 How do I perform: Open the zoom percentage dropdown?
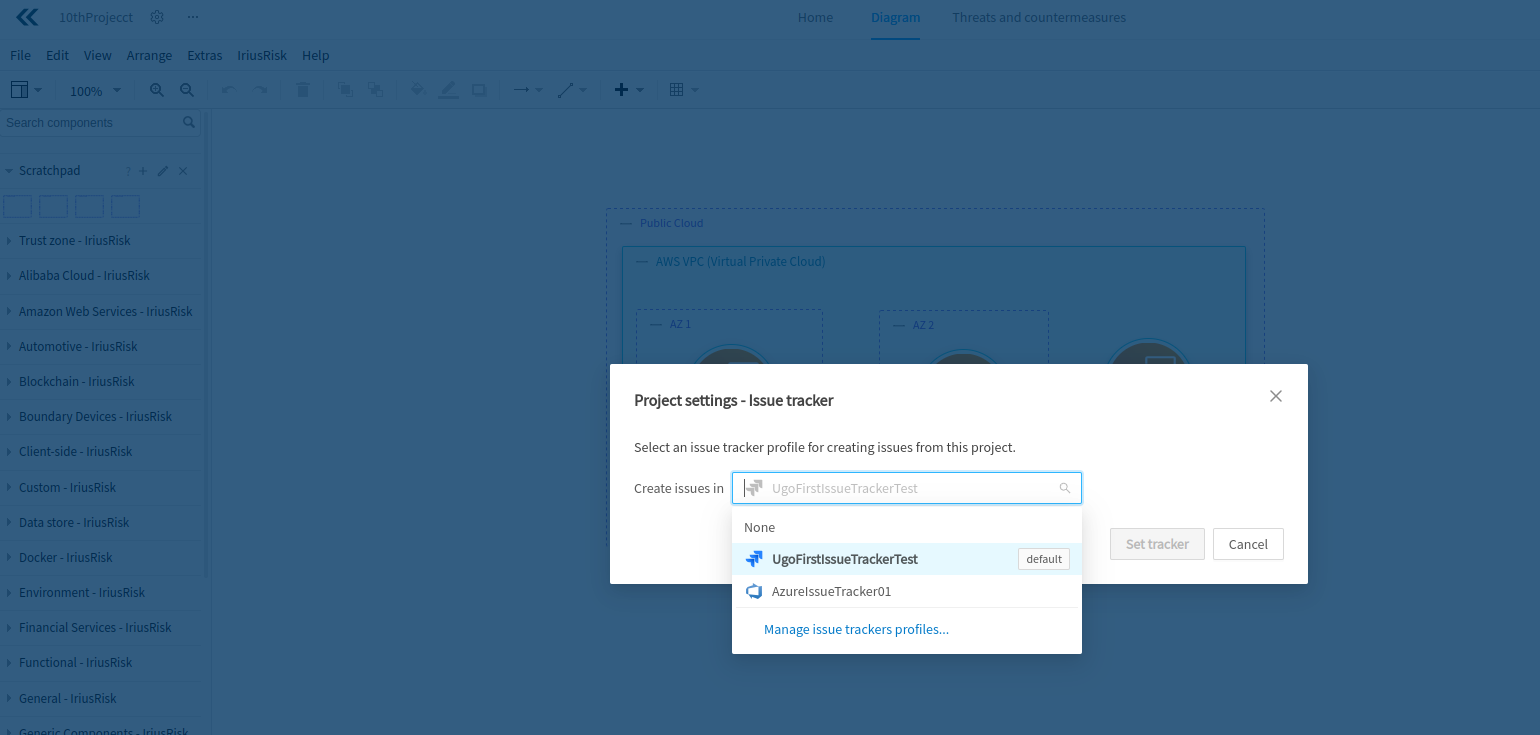tap(93, 90)
